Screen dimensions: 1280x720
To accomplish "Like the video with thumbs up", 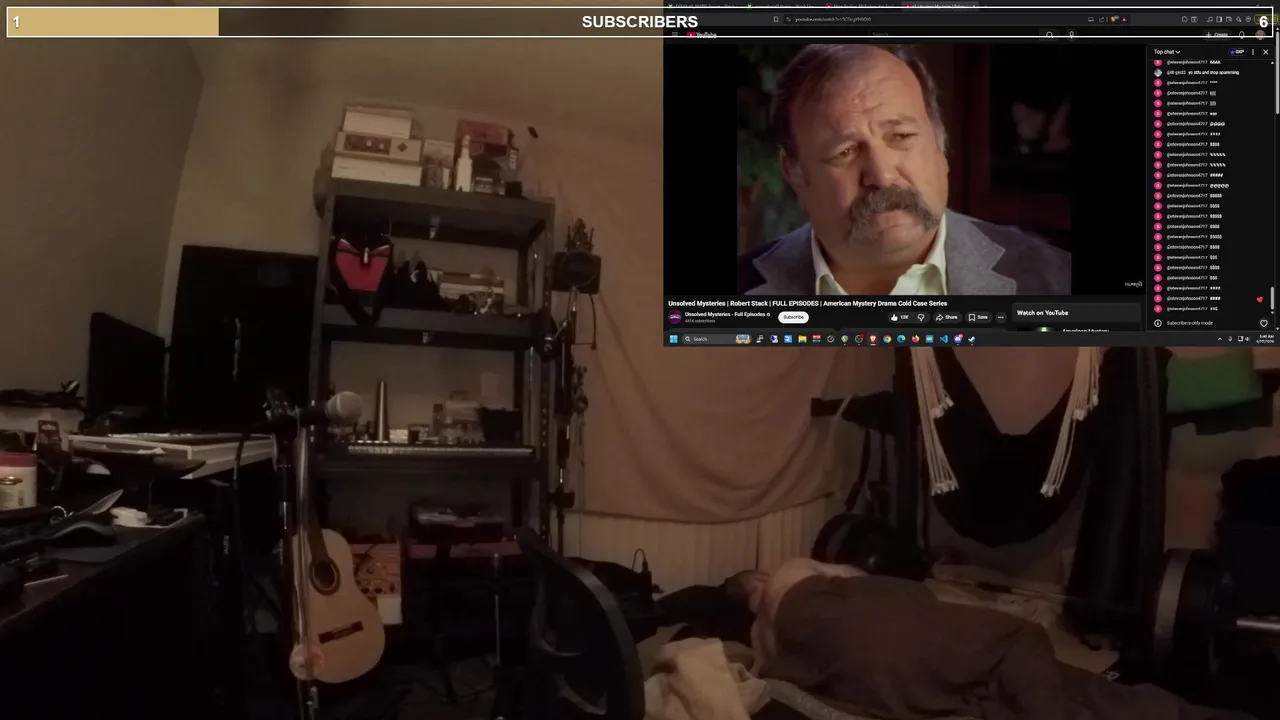I will (900, 317).
